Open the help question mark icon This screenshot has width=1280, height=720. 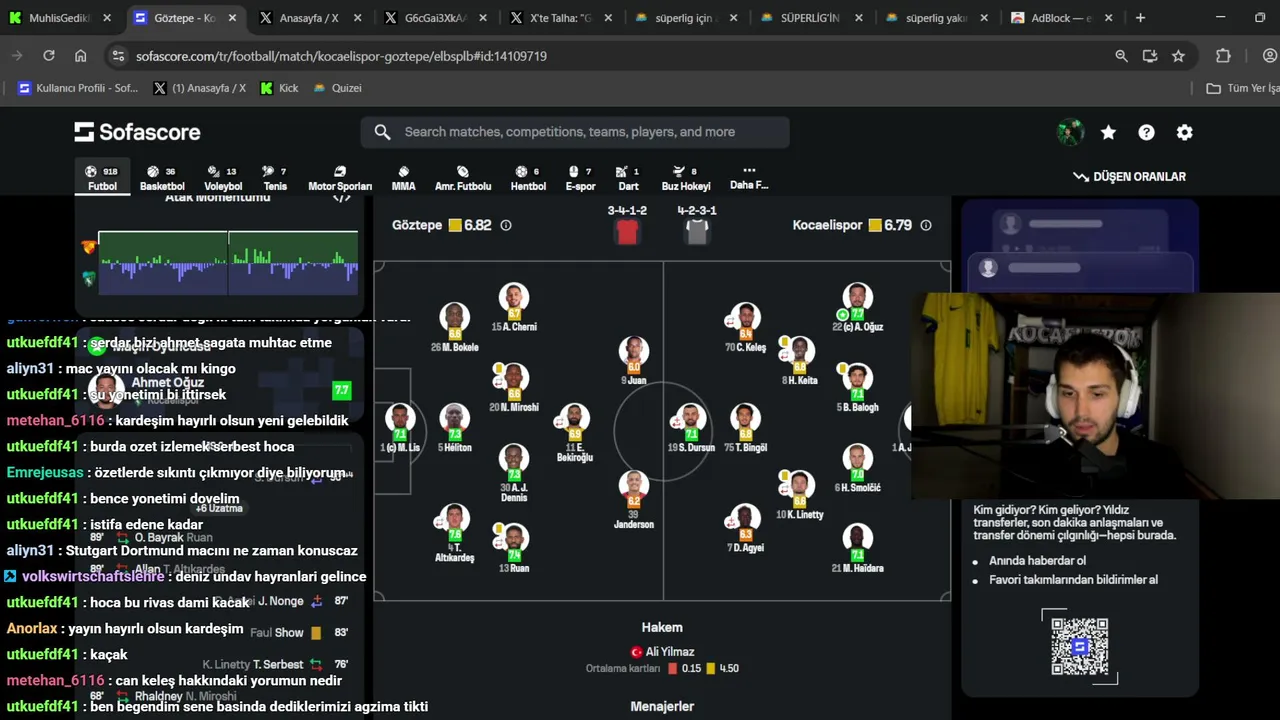click(1146, 132)
